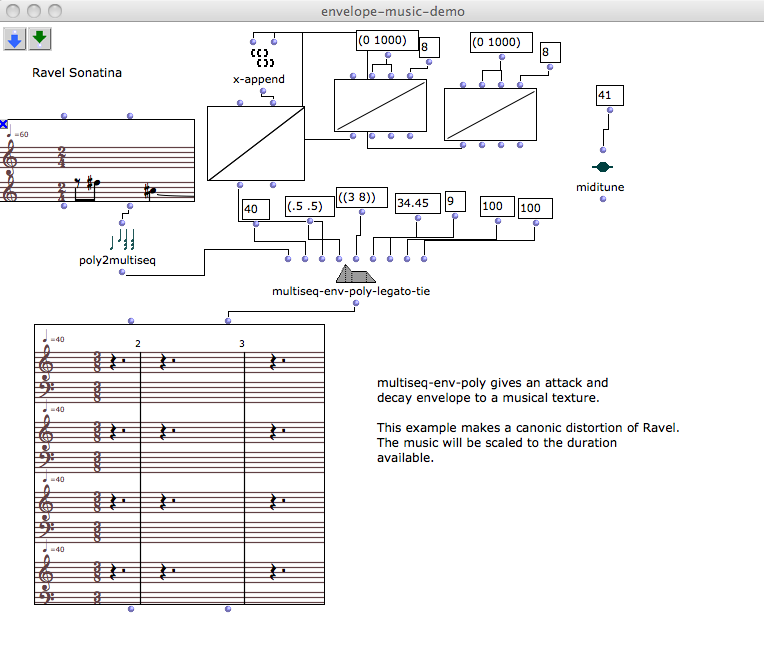The width and height of the screenshot is (764, 648).
Task: Click the green down arrow button
Action: pos(40,39)
